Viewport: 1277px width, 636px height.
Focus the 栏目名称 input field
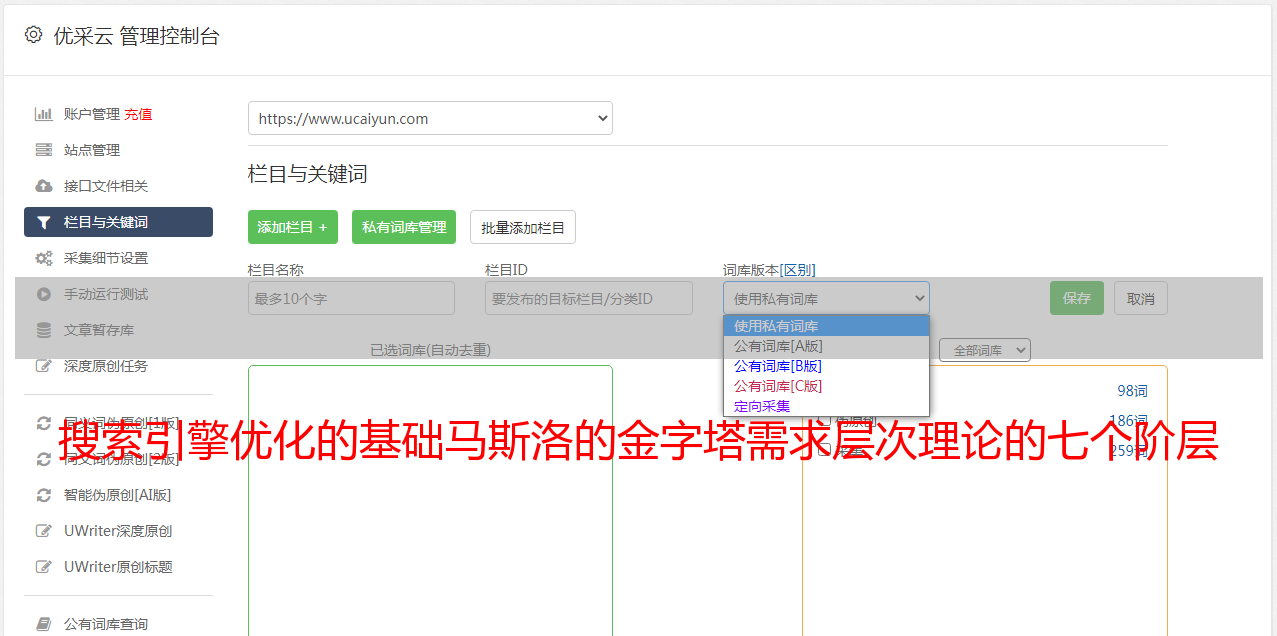pos(351,298)
